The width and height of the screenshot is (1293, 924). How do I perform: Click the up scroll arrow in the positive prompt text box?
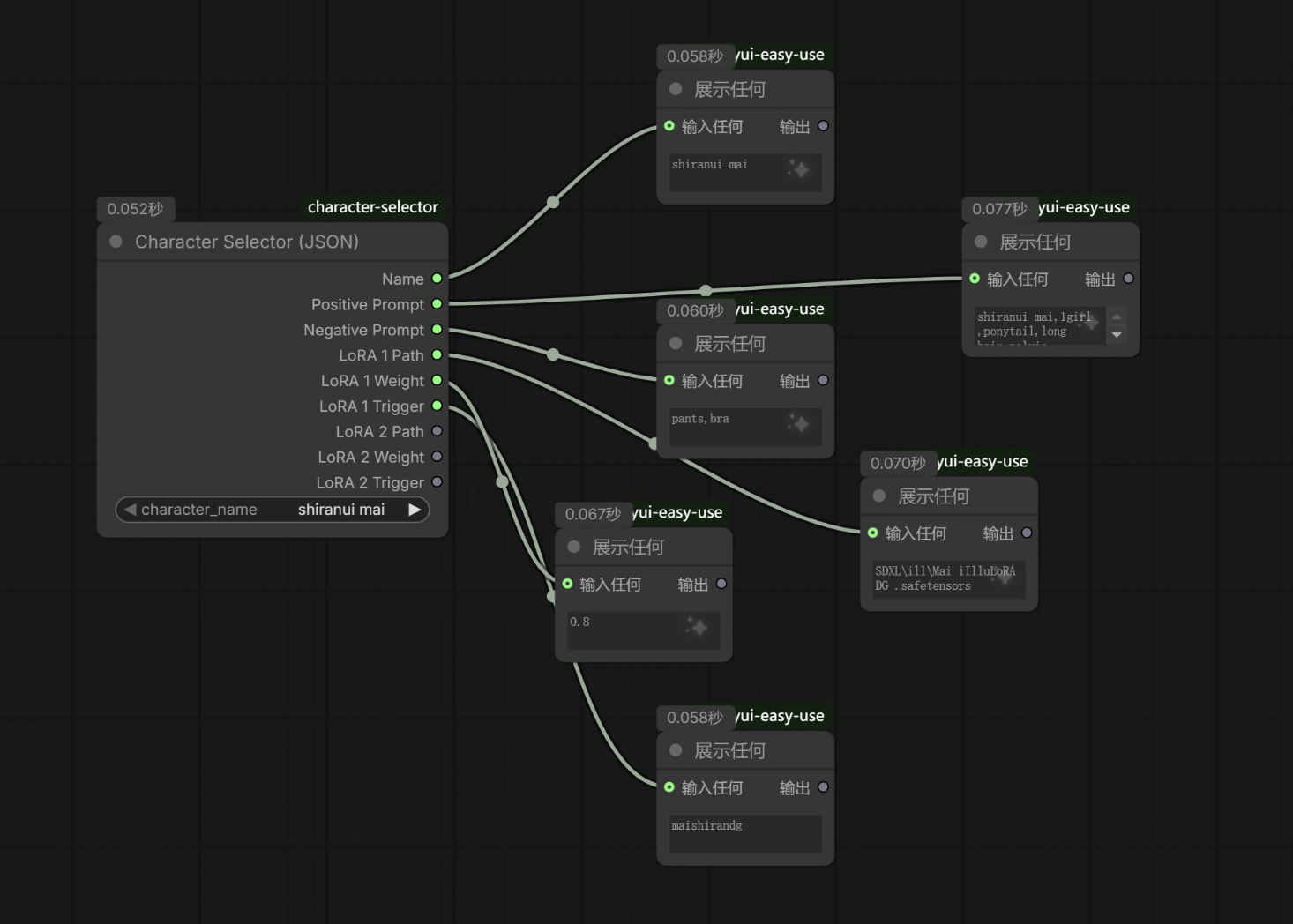pyautogui.click(x=1117, y=317)
